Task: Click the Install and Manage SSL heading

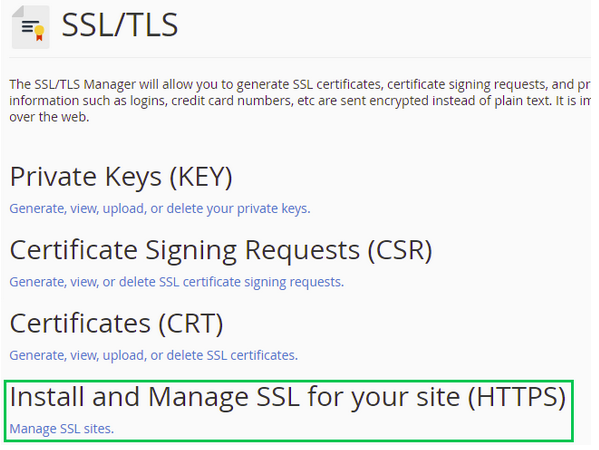Action: click(288, 397)
